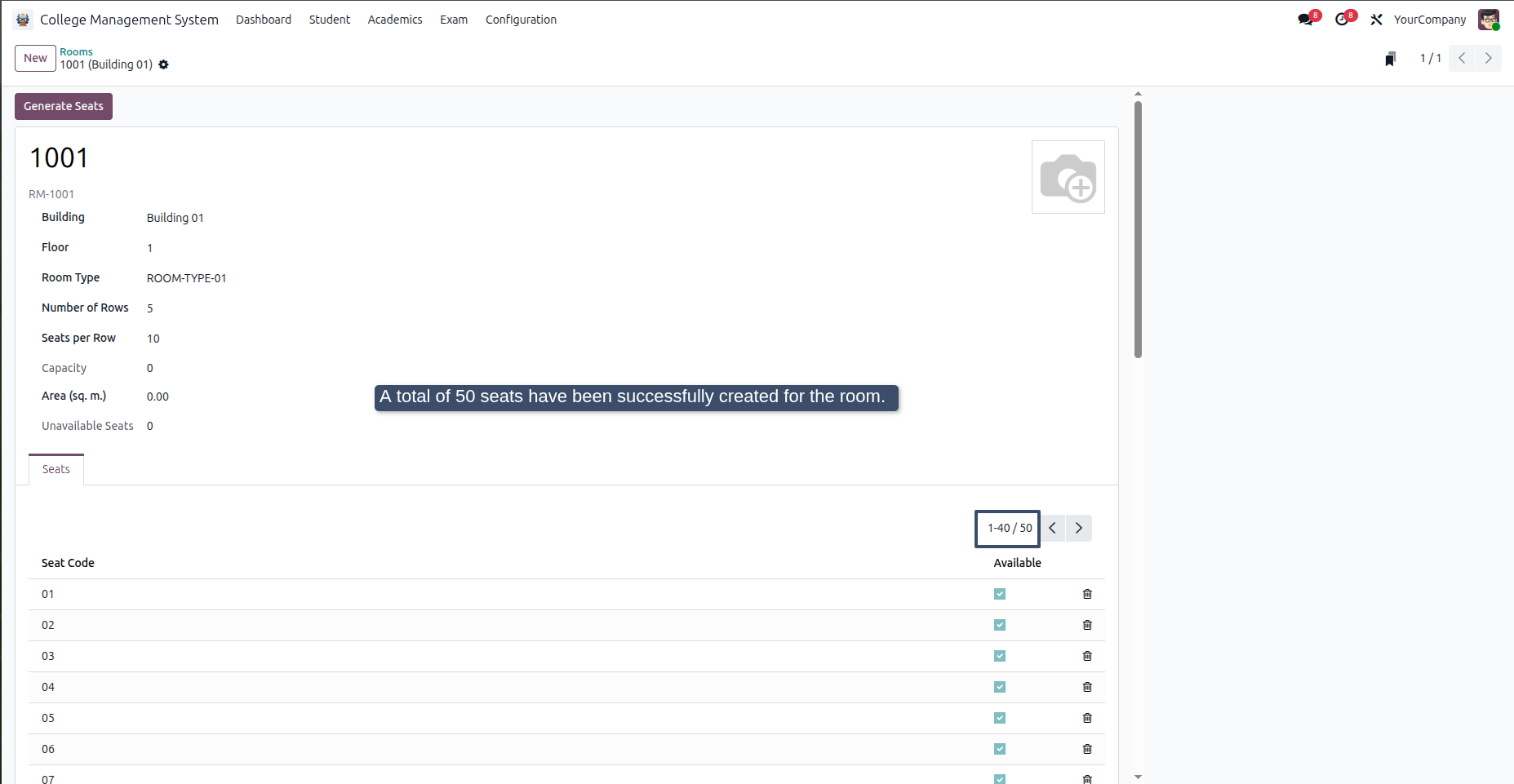Viewport: 1514px width, 784px height.
Task: Toggle Available checkbox for seat 01
Action: click(x=1000, y=594)
